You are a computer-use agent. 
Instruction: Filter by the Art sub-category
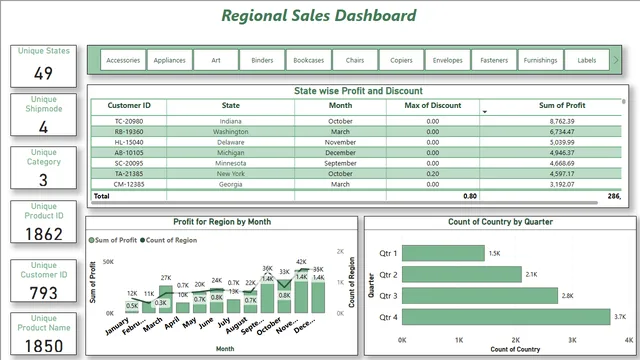point(216,60)
